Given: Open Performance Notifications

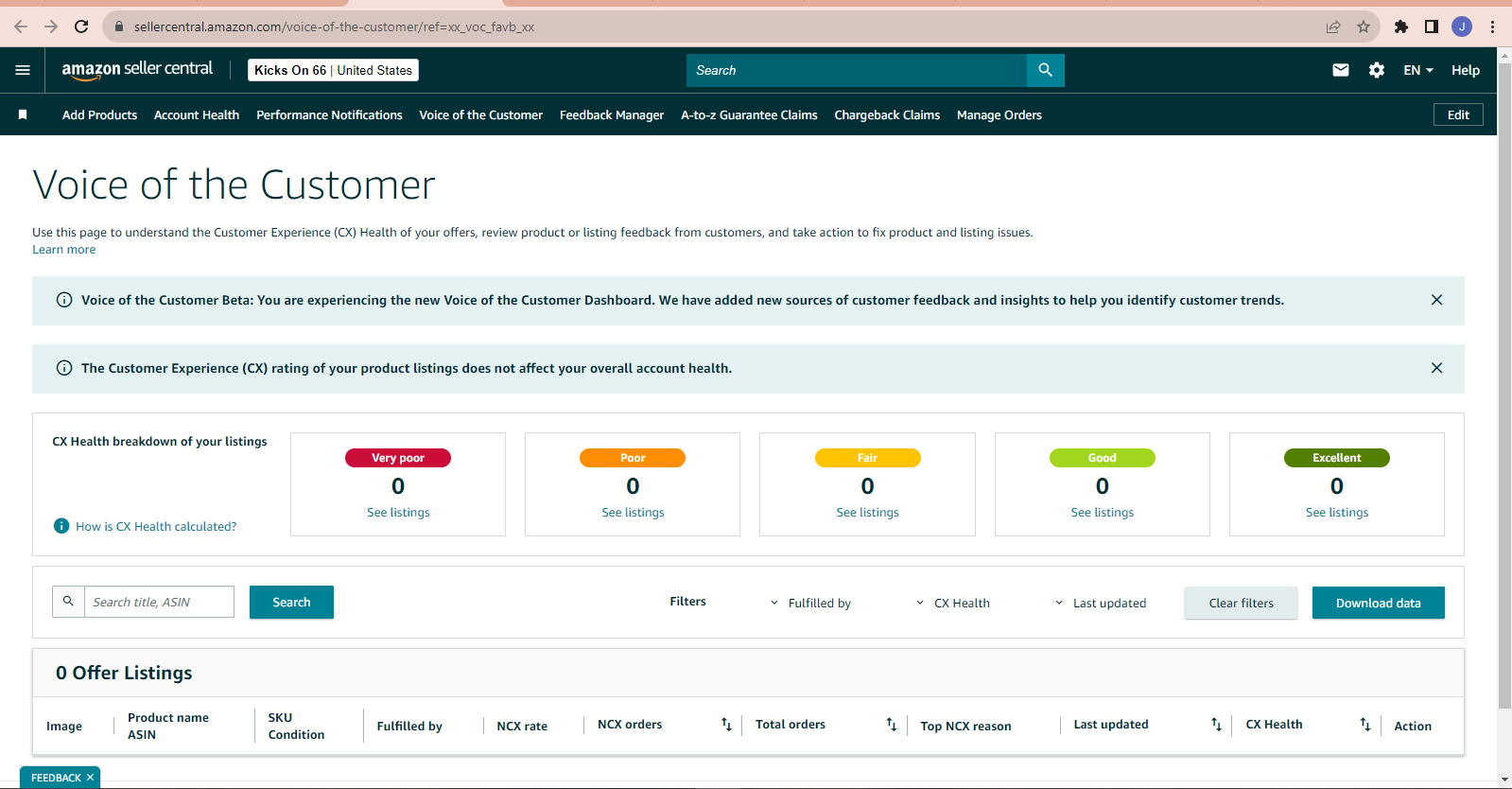Looking at the screenshot, I should click(x=329, y=114).
